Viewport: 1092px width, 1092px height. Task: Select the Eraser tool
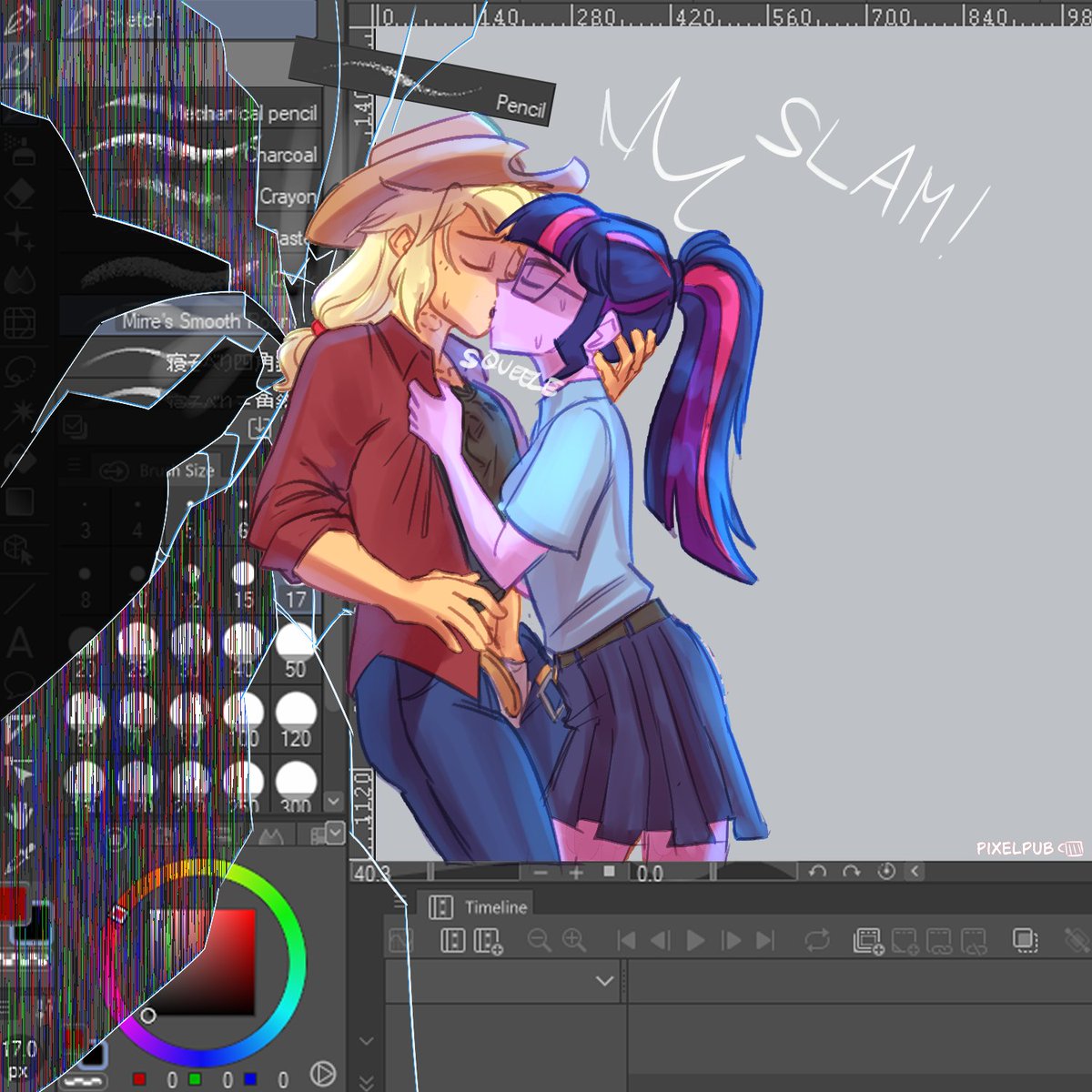[x=19, y=193]
